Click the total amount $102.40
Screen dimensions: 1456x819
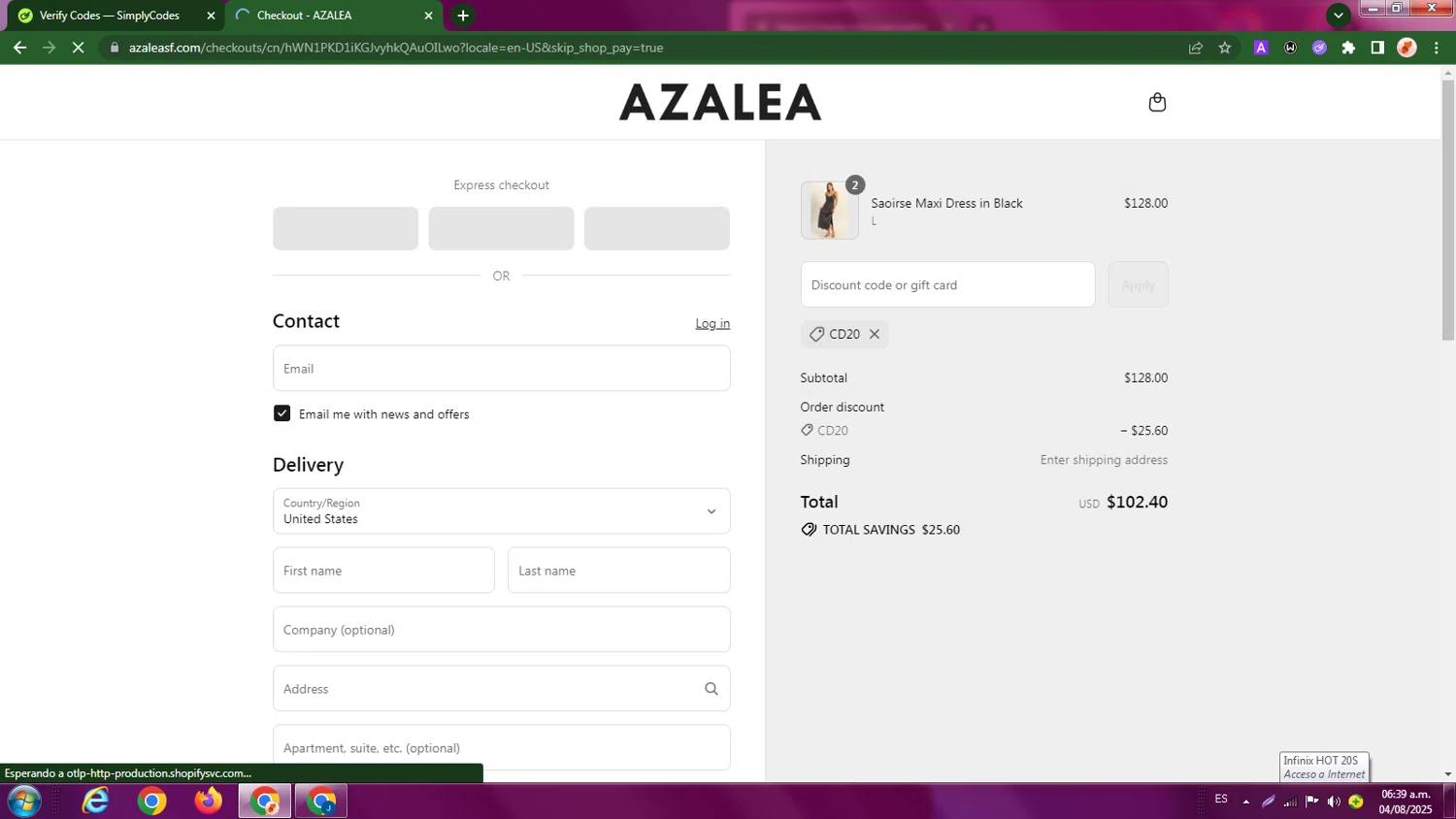tap(1137, 502)
